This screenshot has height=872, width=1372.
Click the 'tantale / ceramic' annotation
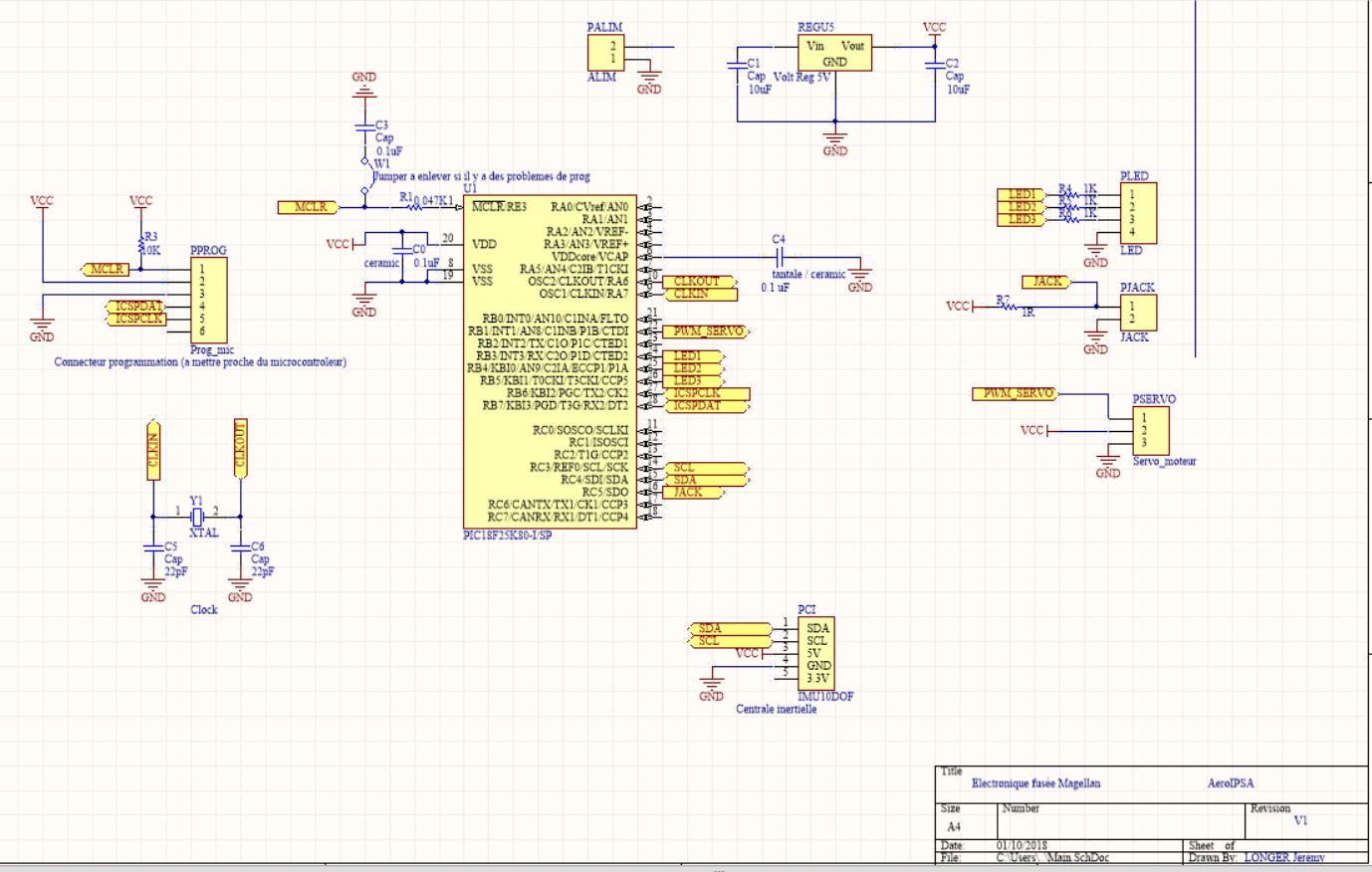(808, 274)
